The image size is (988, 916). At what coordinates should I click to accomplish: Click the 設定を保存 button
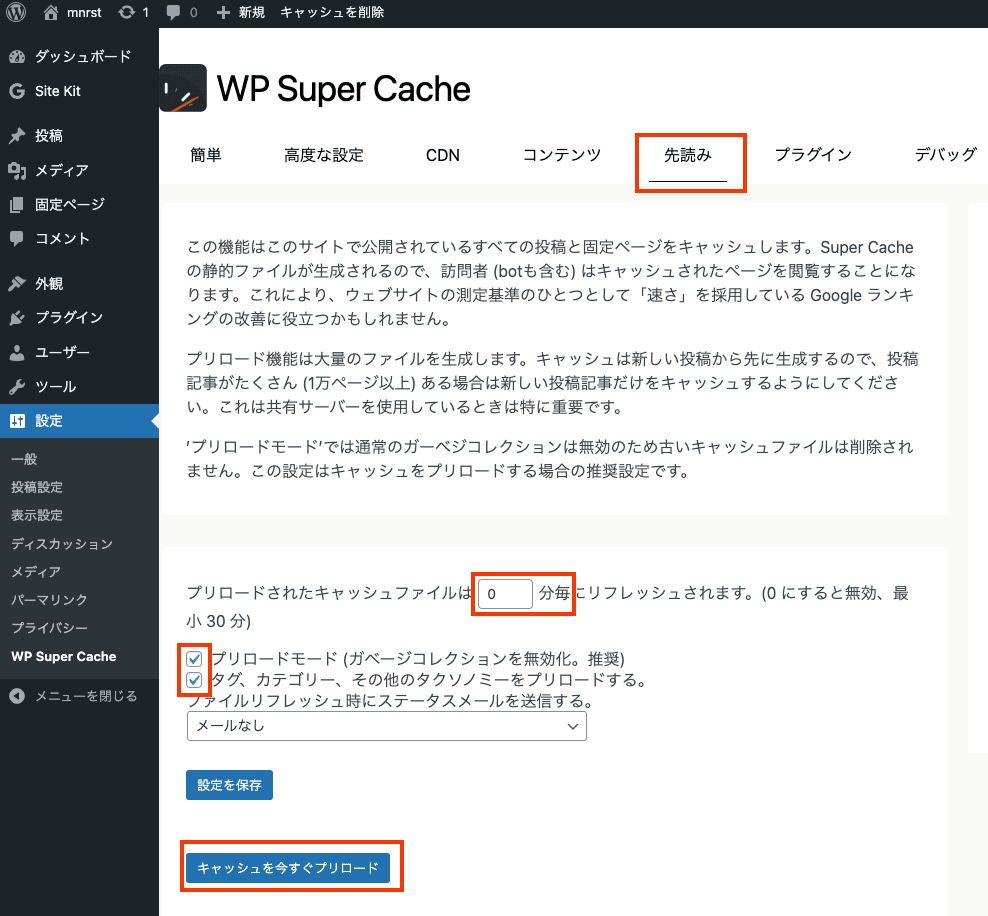click(229, 785)
